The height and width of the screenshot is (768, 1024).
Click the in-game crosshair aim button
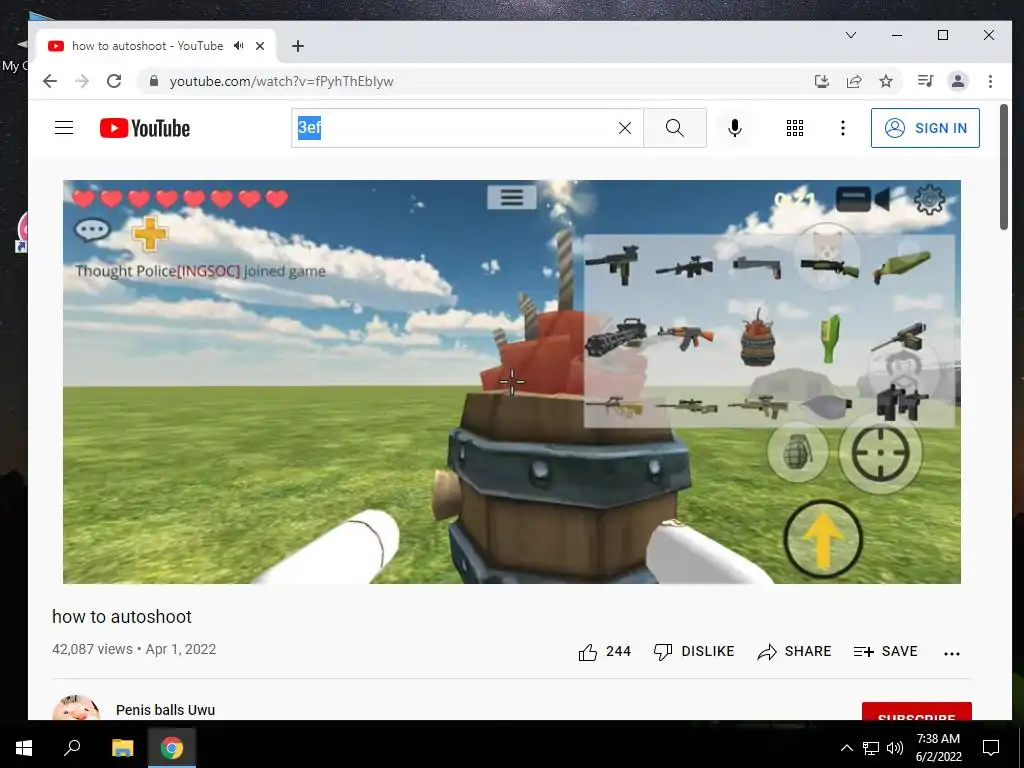[x=880, y=452]
